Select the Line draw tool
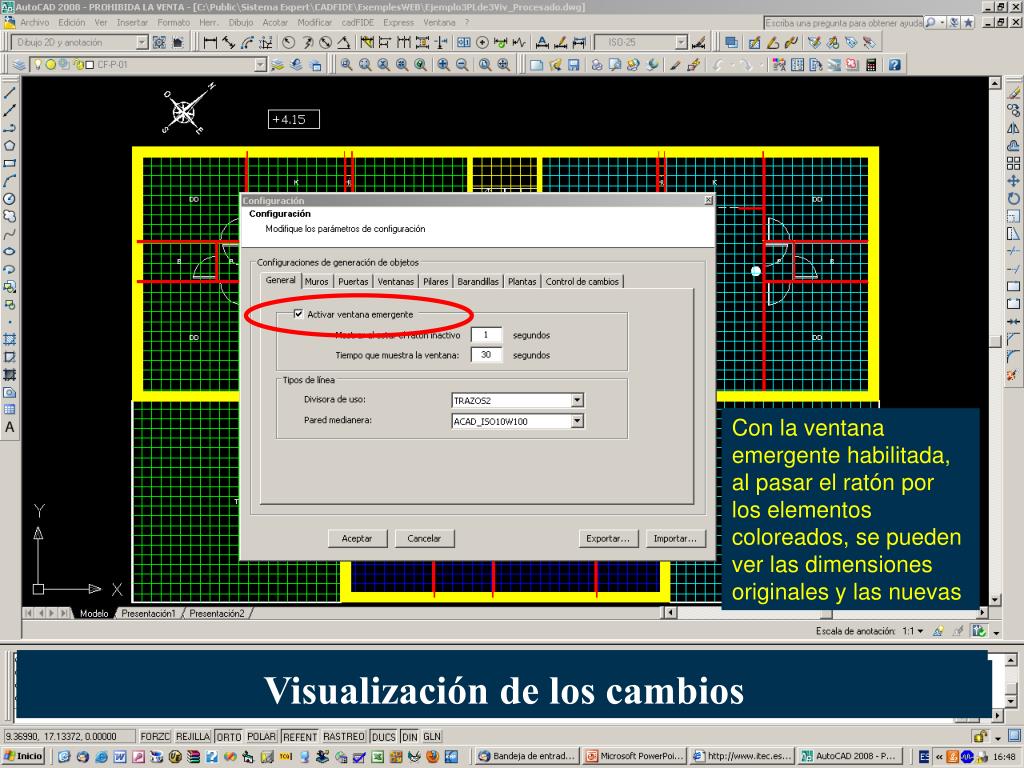The height and width of the screenshot is (768, 1024). tap(10, 92)
